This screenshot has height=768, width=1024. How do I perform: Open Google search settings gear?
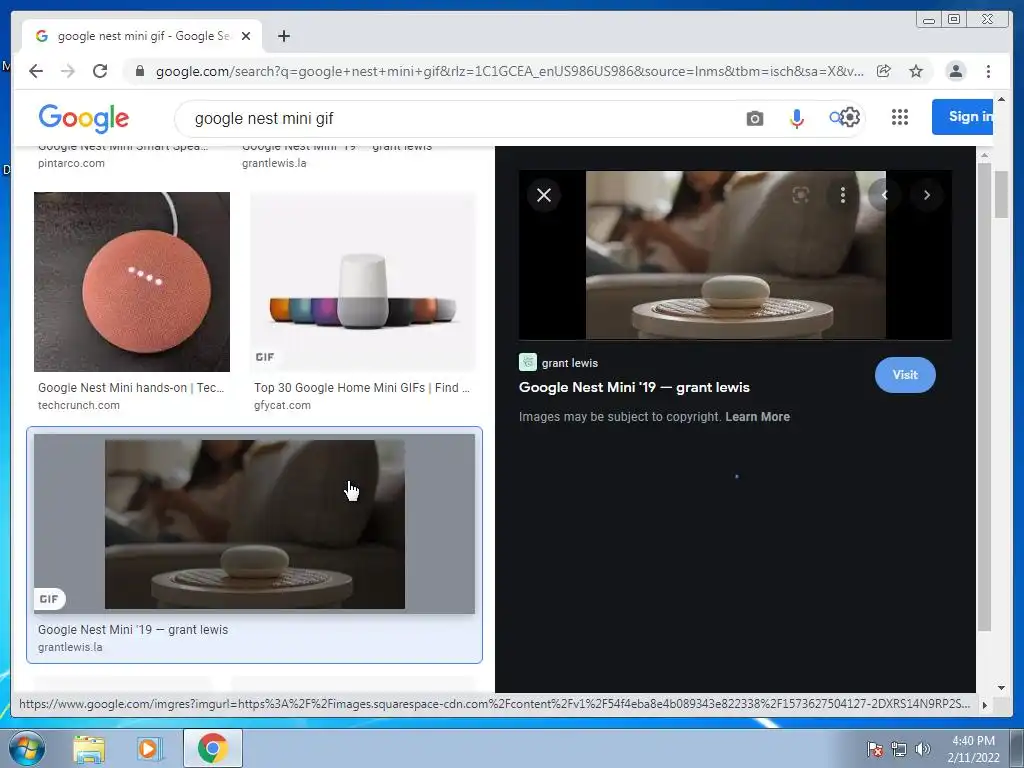849,118
